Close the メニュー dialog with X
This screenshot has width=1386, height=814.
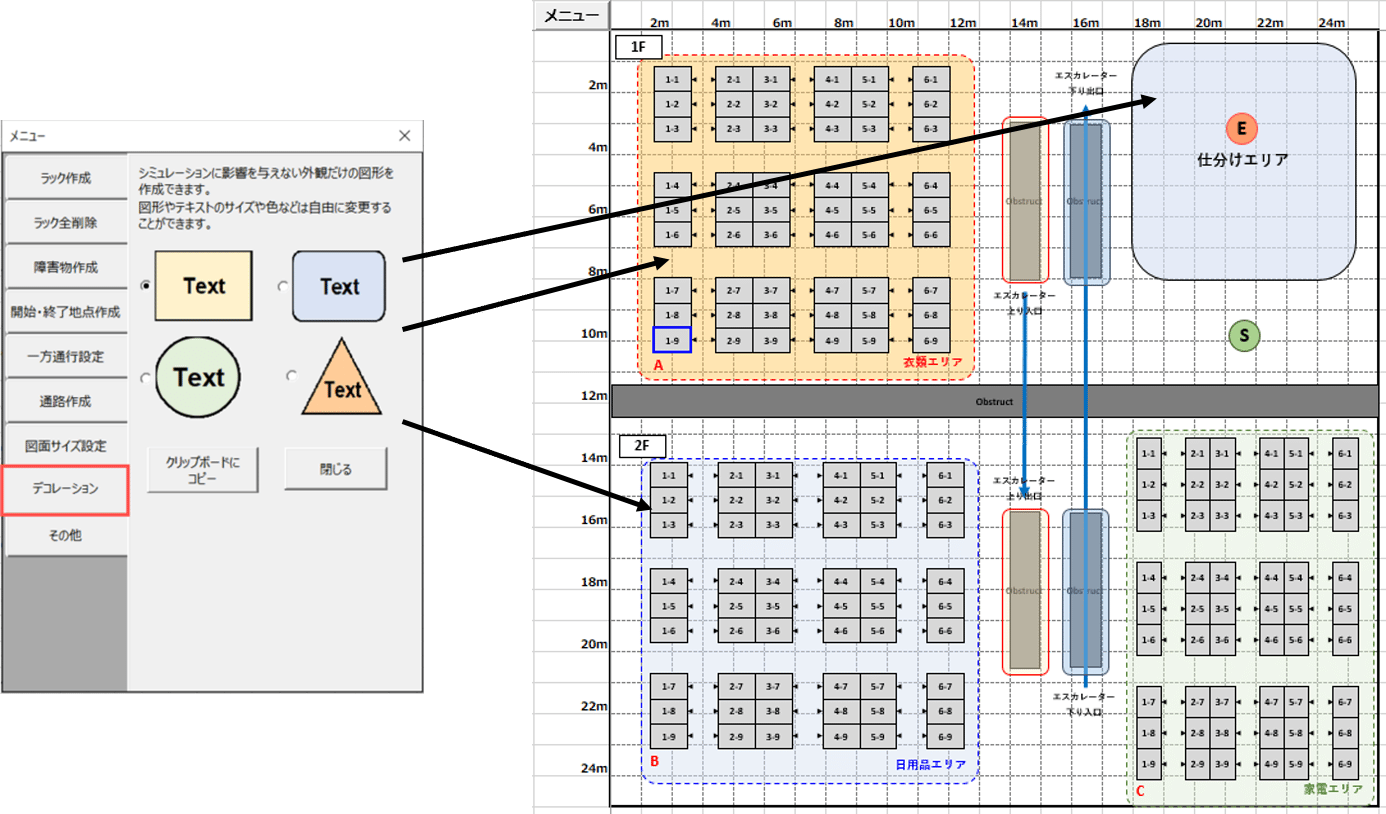coord(404,136)
